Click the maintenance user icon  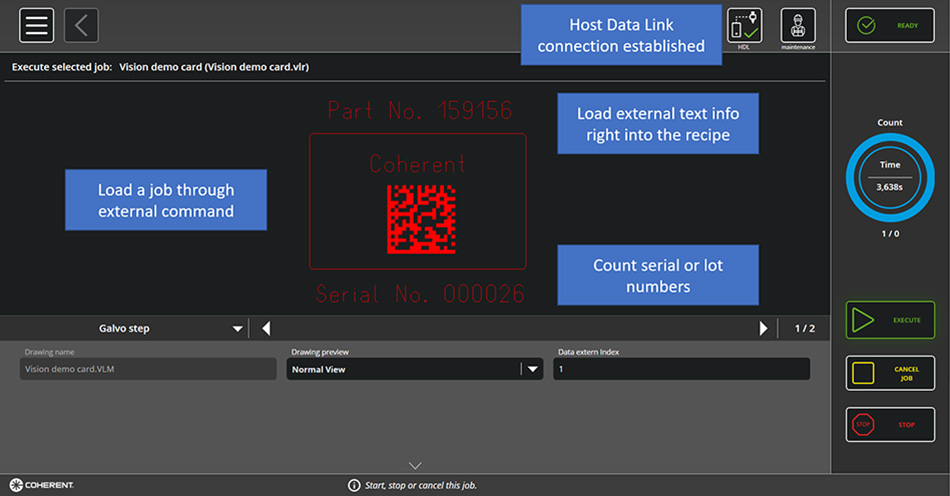798,27
